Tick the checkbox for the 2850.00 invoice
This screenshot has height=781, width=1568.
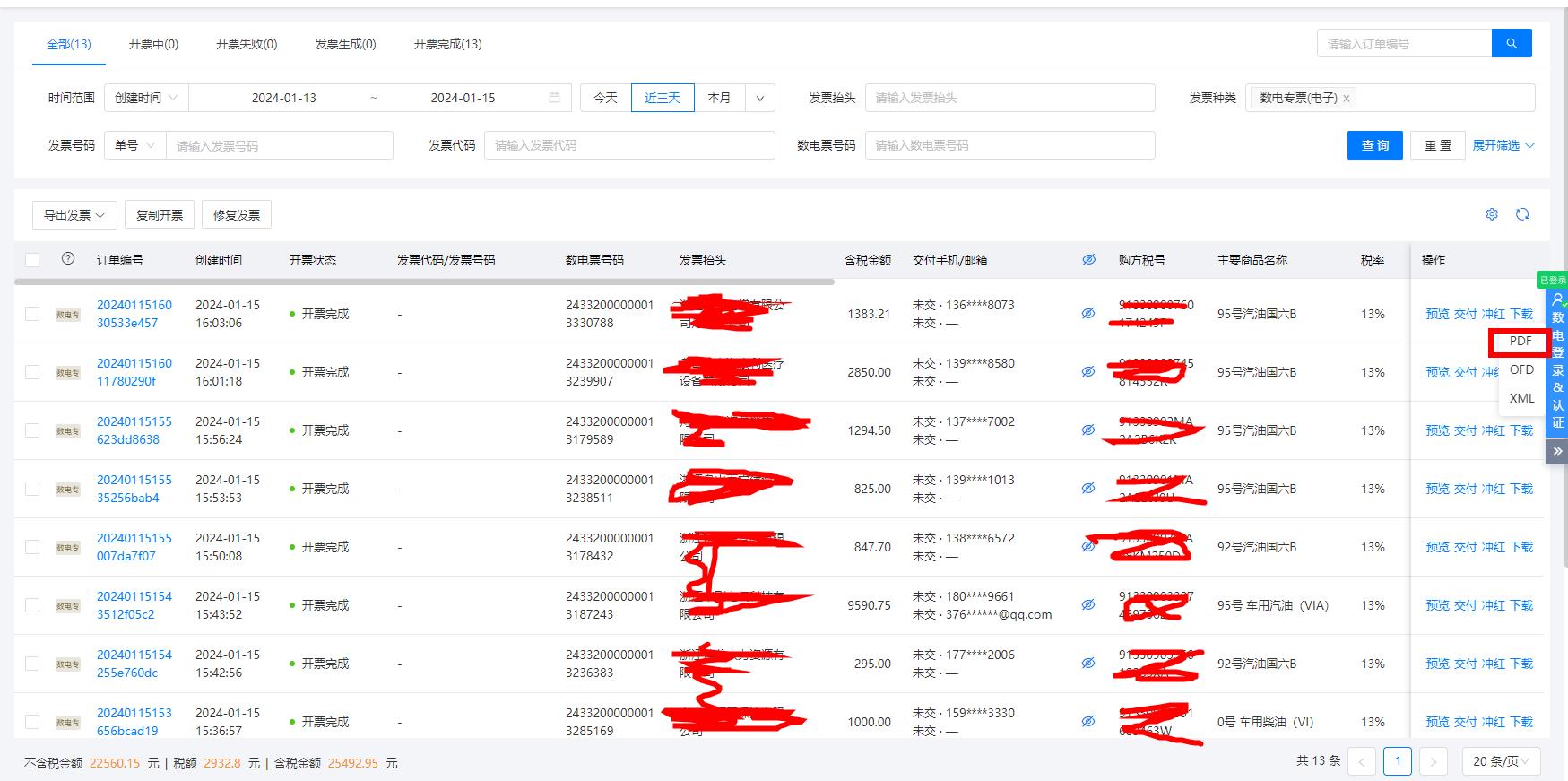[32, 372]
